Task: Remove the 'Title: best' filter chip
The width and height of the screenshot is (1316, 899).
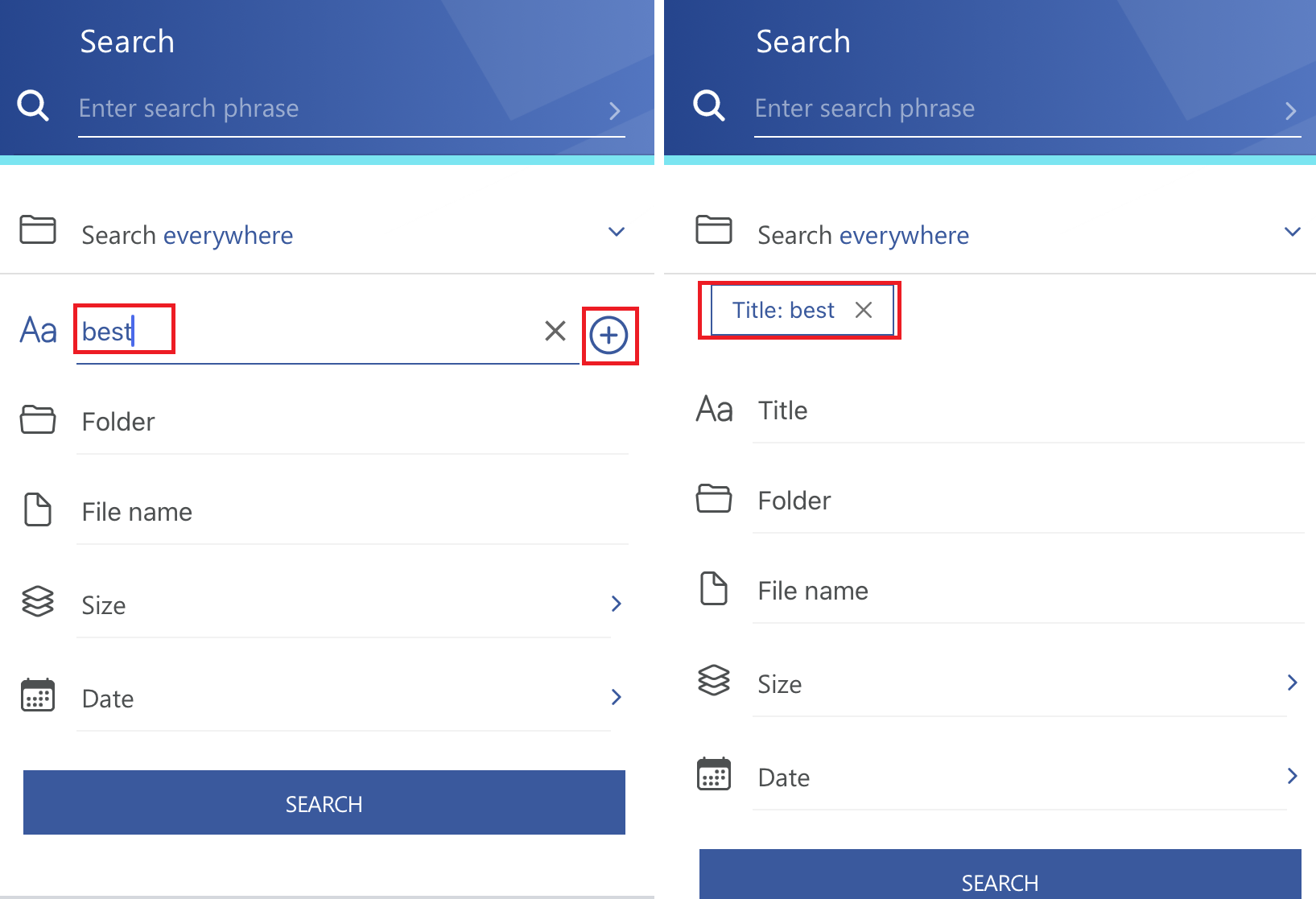Action: click(864, 310)
